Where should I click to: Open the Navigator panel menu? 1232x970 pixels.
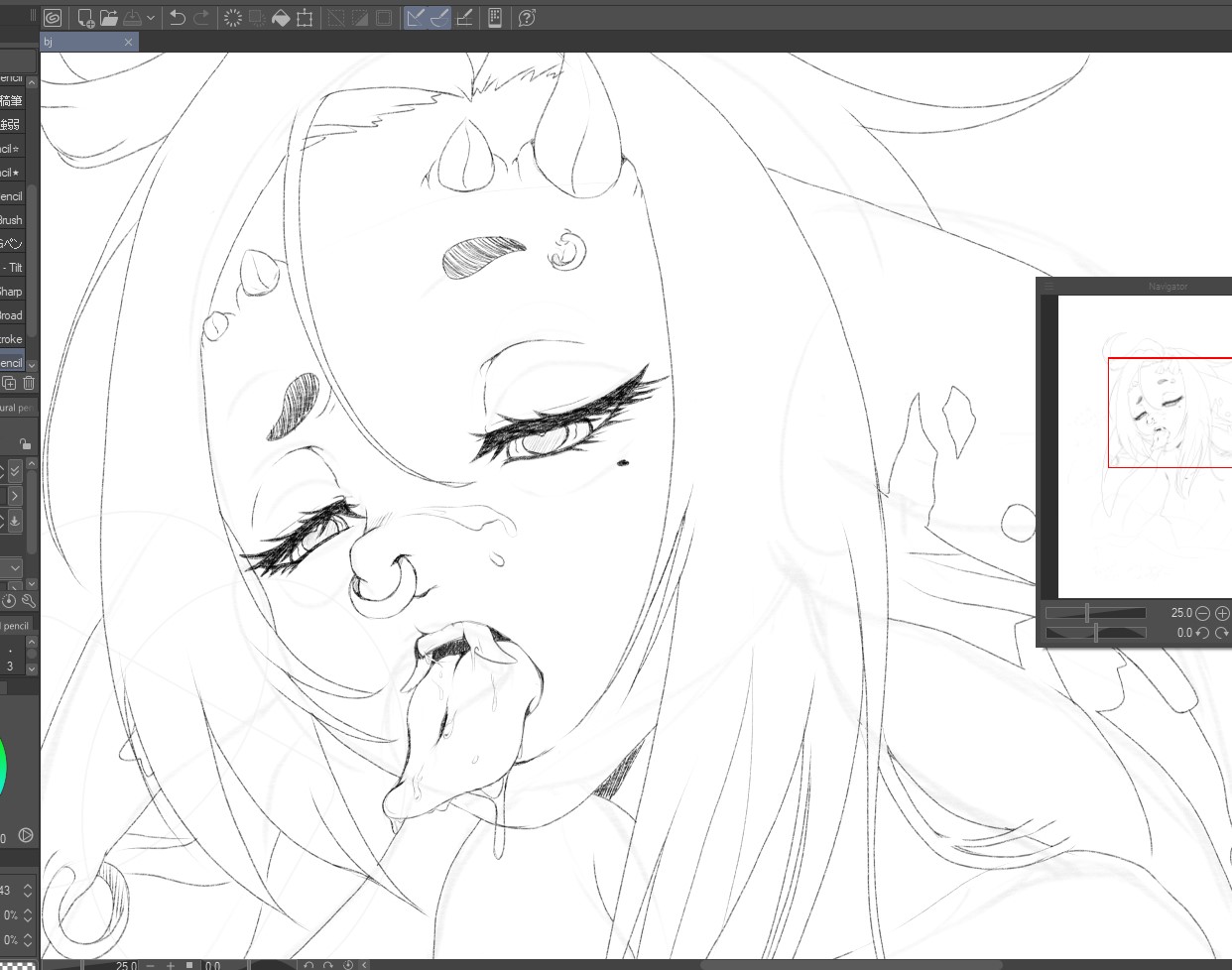1048,287
